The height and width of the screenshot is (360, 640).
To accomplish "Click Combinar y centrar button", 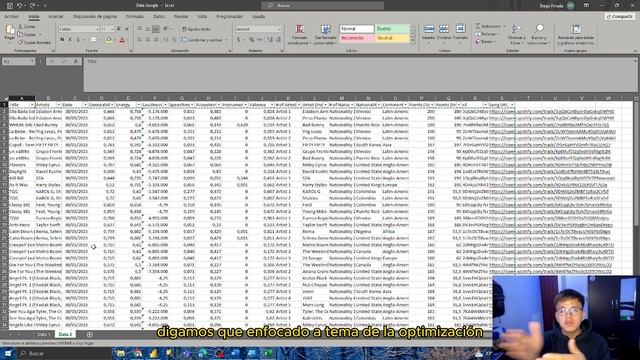I will (x=202, y=40).
